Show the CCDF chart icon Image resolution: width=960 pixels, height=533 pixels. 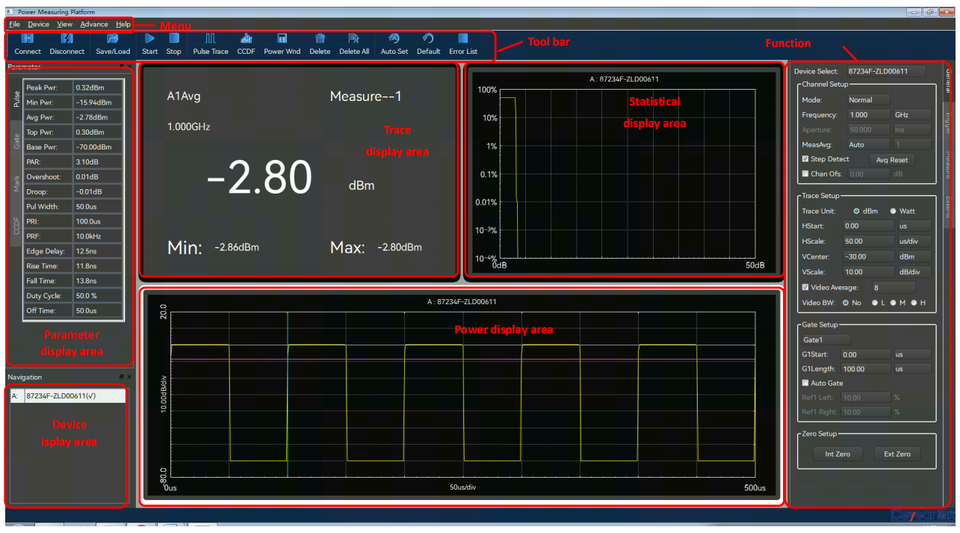[x=246, y=39]
